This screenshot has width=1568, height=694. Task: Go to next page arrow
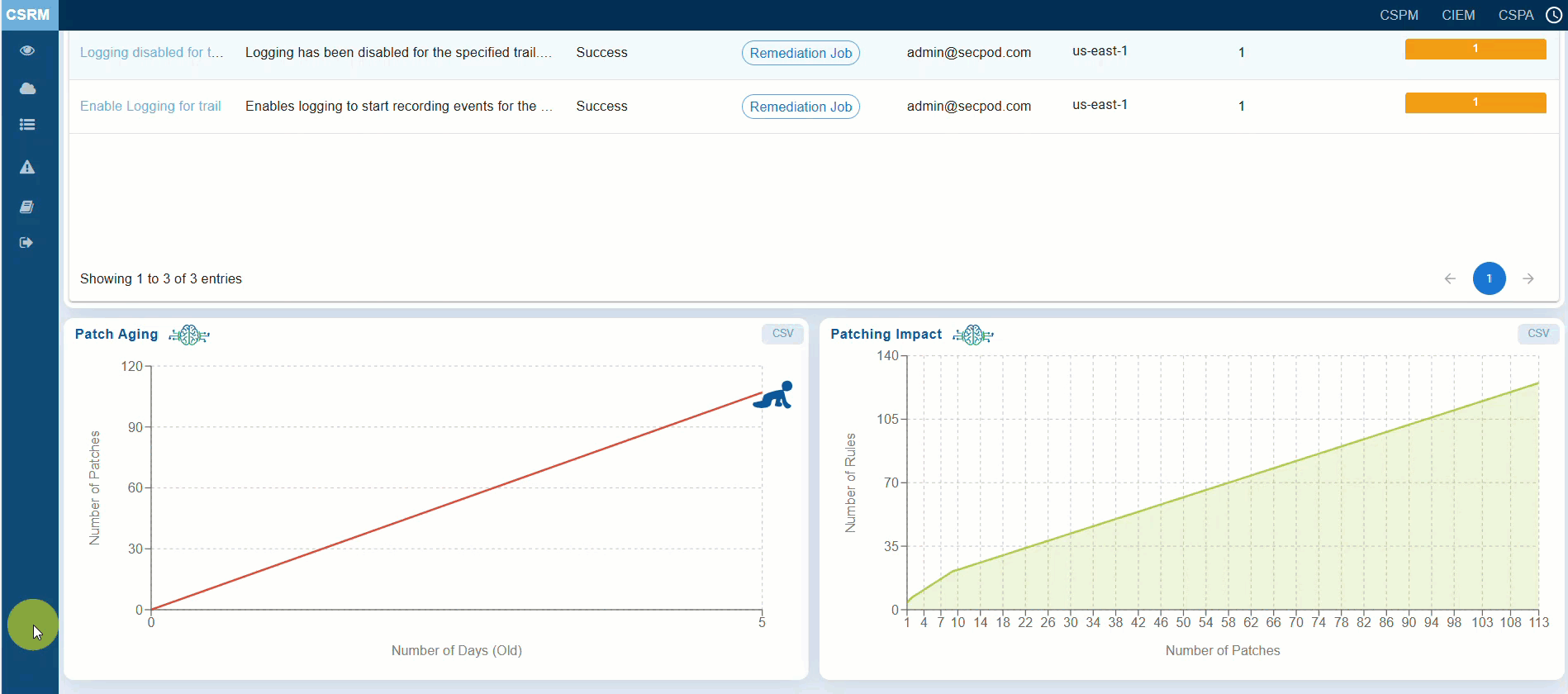pos(1528,278)
